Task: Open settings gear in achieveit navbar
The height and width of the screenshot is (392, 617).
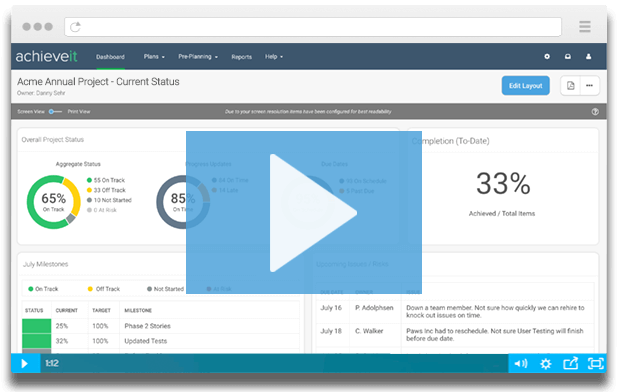Action: 547,56
